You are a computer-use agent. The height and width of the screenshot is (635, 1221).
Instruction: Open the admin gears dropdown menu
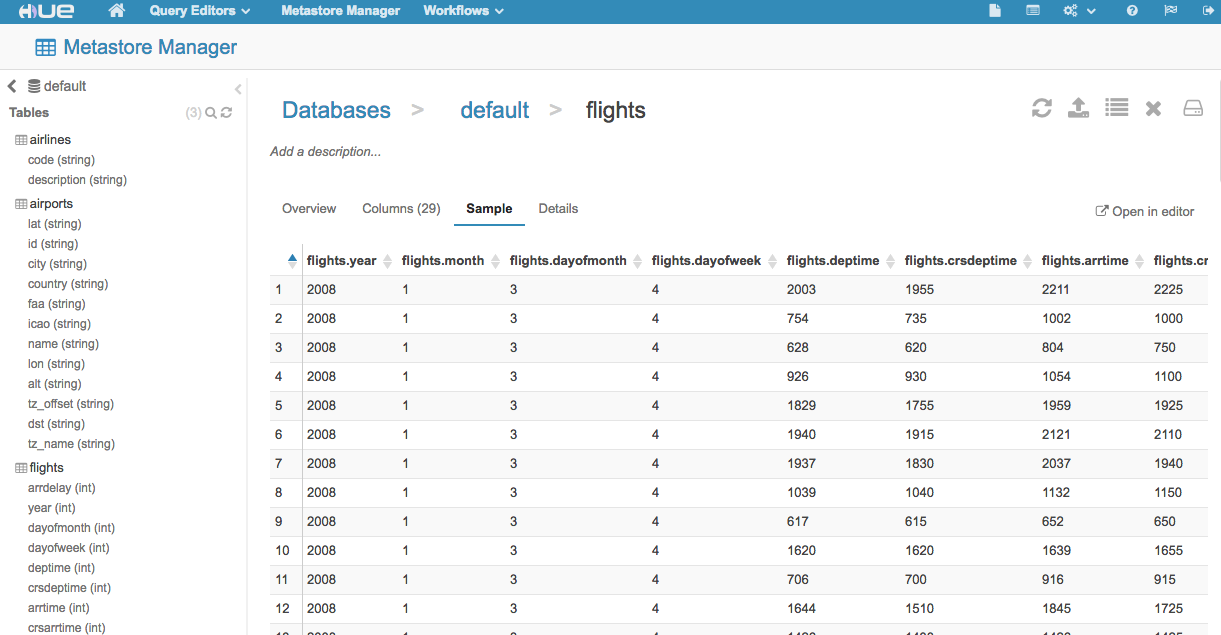coord(1079,11)
